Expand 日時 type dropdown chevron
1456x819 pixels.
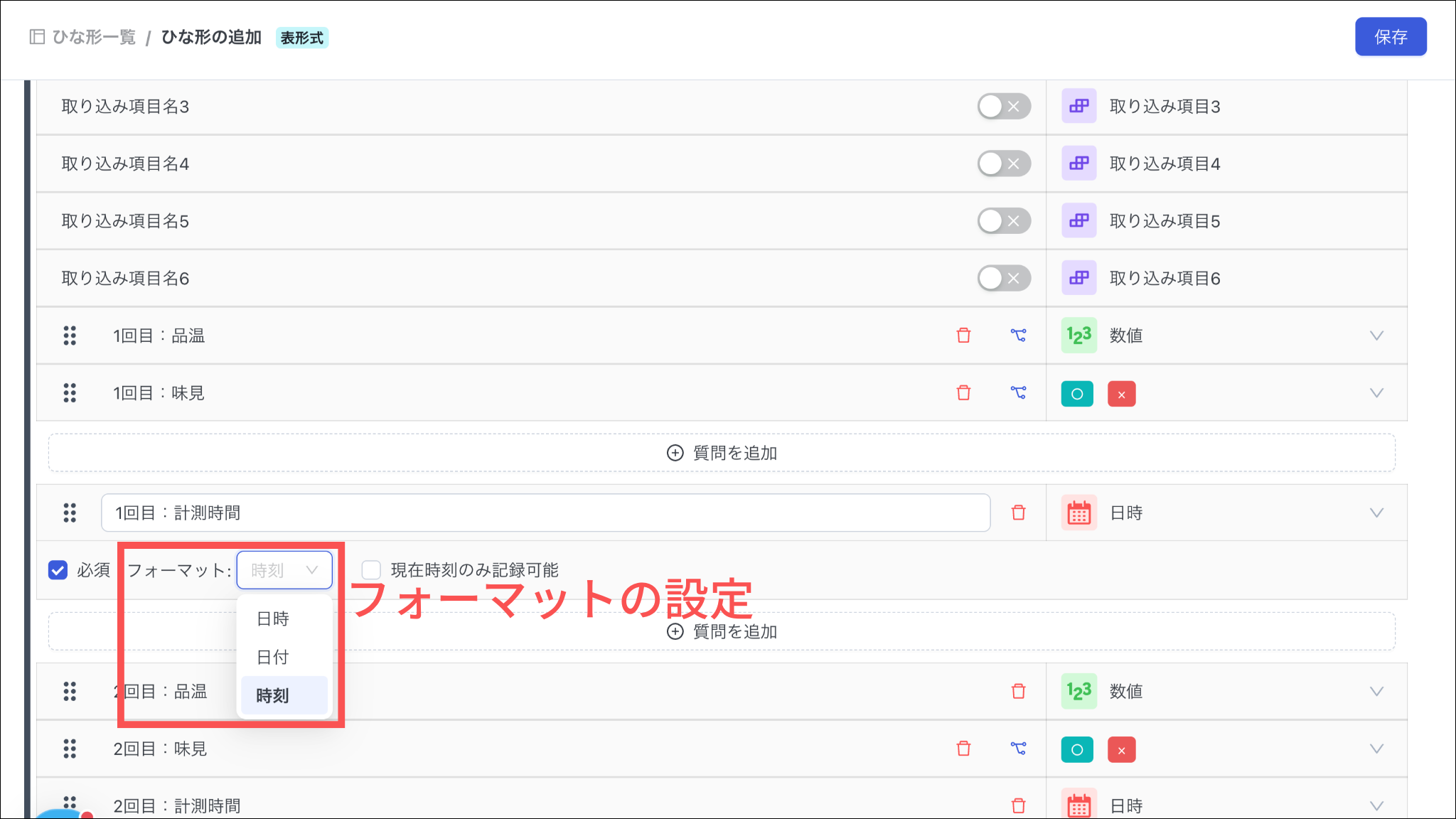click(1376, 513)
